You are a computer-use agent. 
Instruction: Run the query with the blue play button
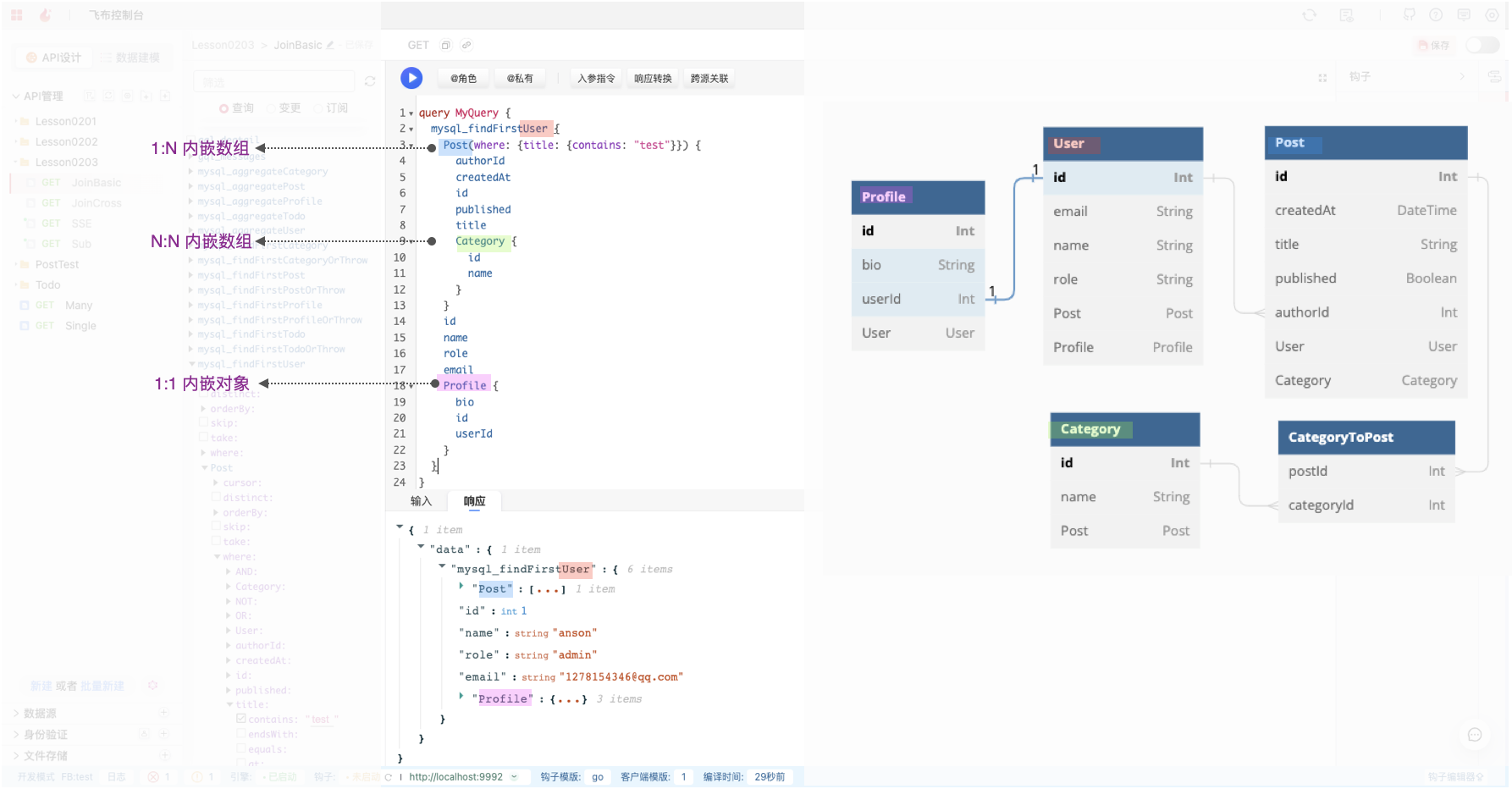click(x=411, y=78)
